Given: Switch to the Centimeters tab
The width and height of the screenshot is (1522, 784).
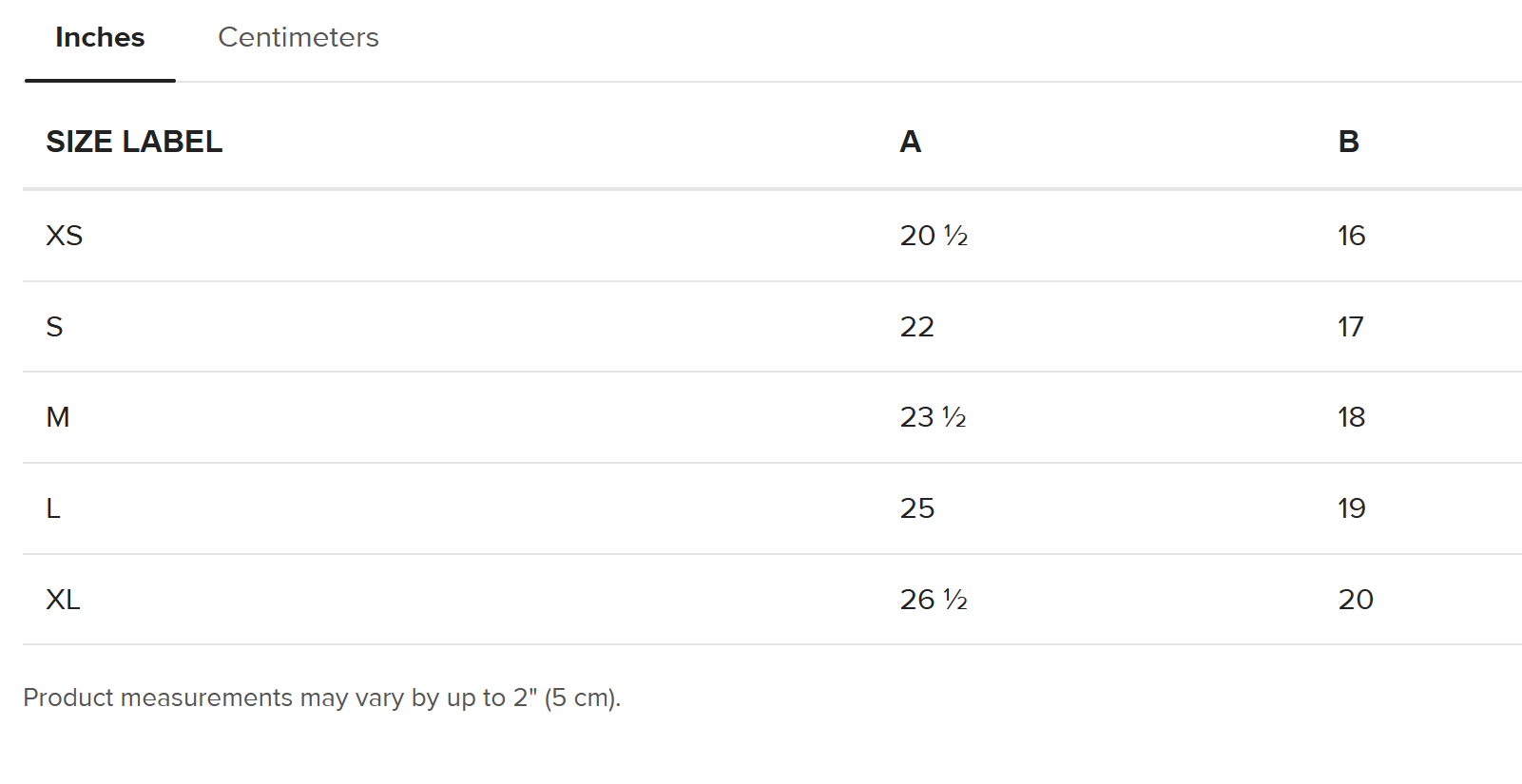Looking at the screenshot, I should pyautogui.click(x=299, y=37).
